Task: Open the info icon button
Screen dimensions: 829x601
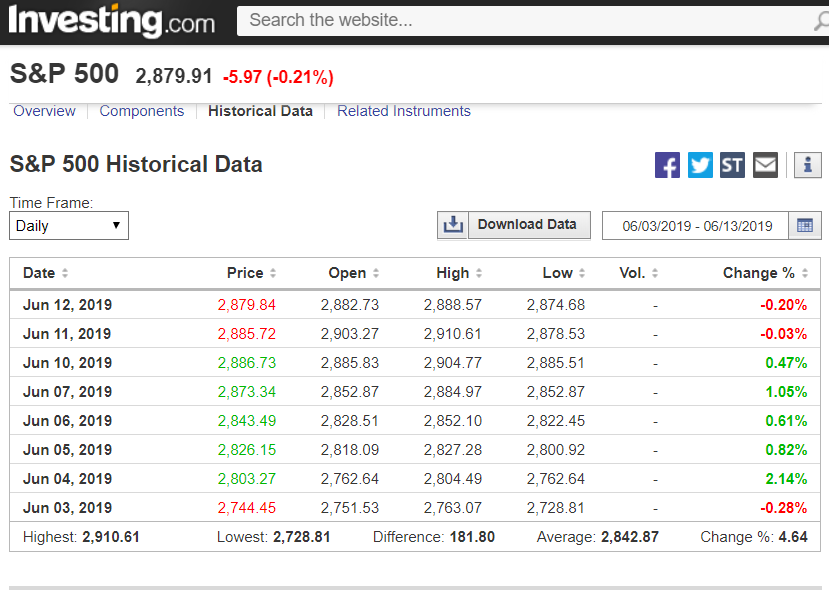Action: tap(807, 165)
